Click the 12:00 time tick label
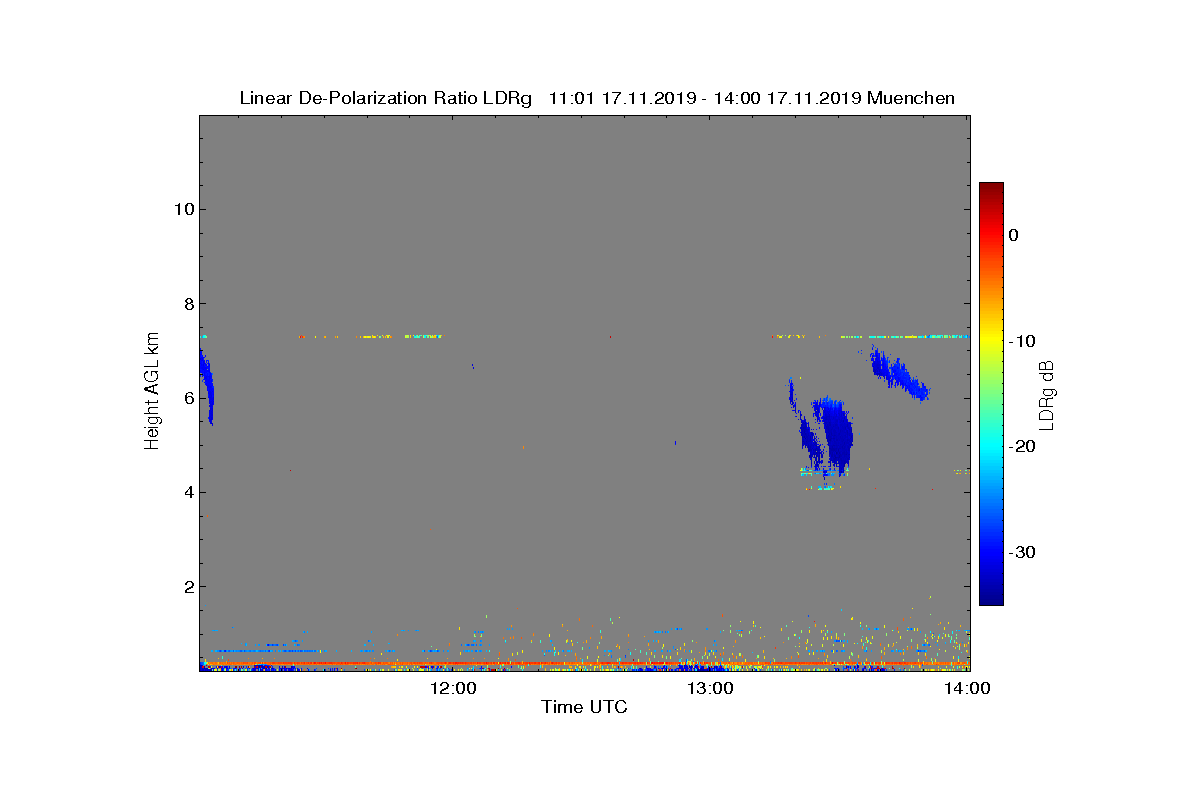Screen dimensions: 1200x800 point(454,688)
